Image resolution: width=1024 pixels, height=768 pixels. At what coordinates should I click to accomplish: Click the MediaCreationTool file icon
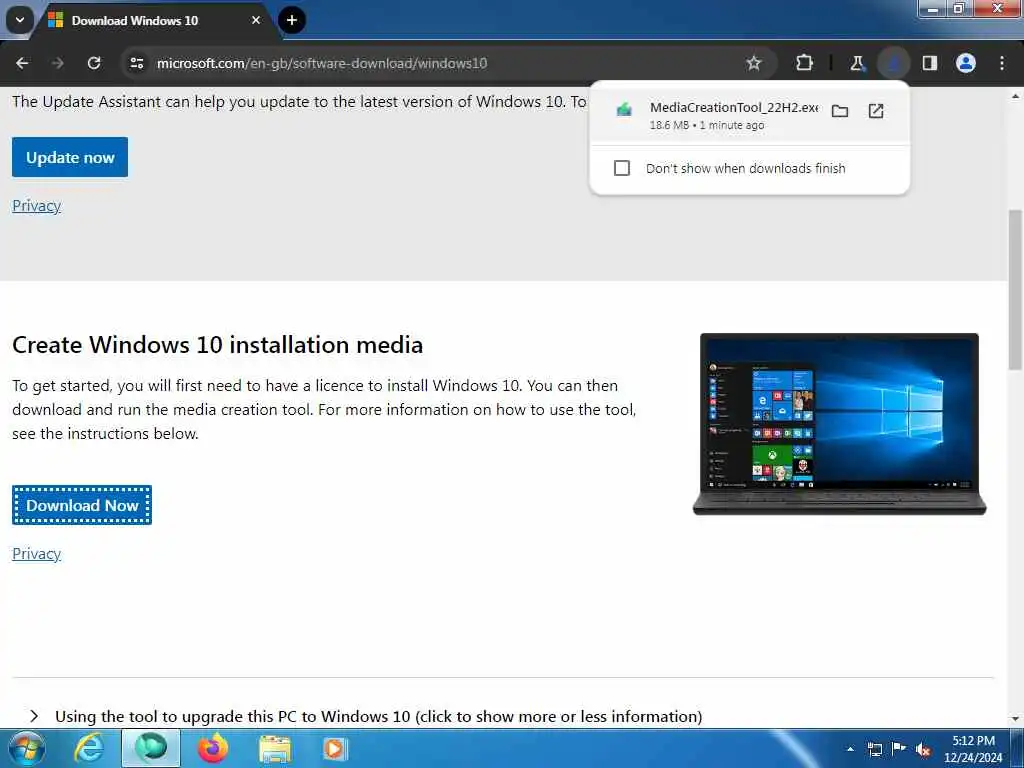tap(624, 110)
